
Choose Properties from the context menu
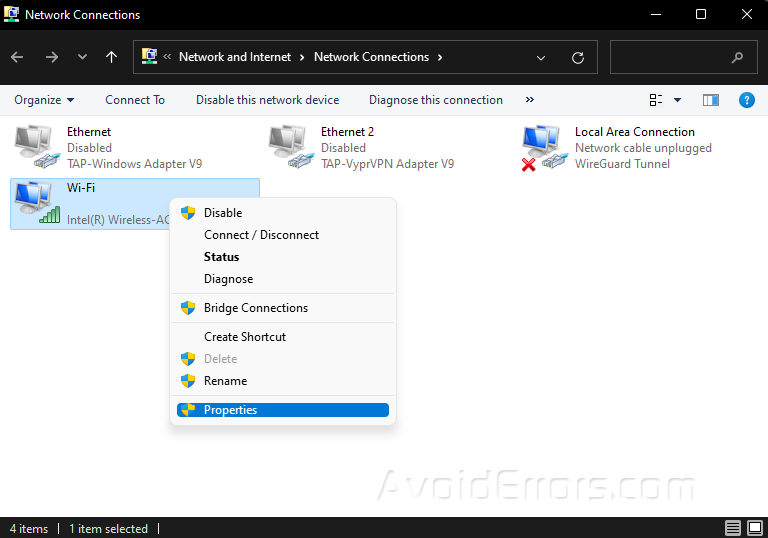point(230,410)
